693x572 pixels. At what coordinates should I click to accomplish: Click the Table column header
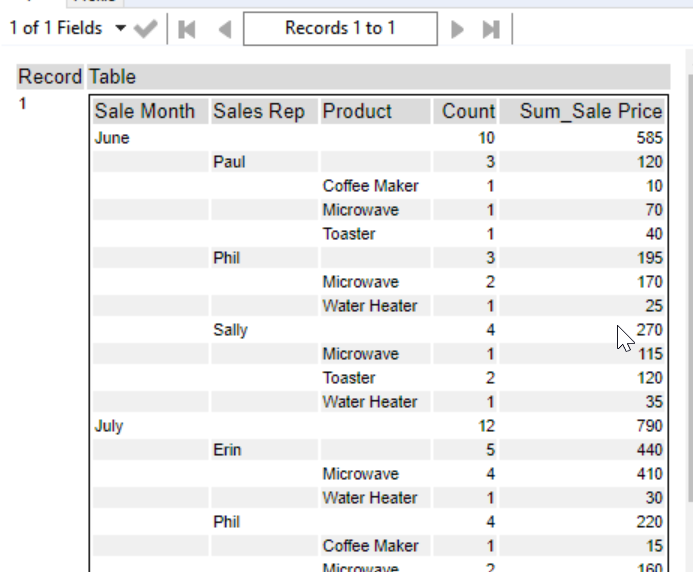point(112,76)
